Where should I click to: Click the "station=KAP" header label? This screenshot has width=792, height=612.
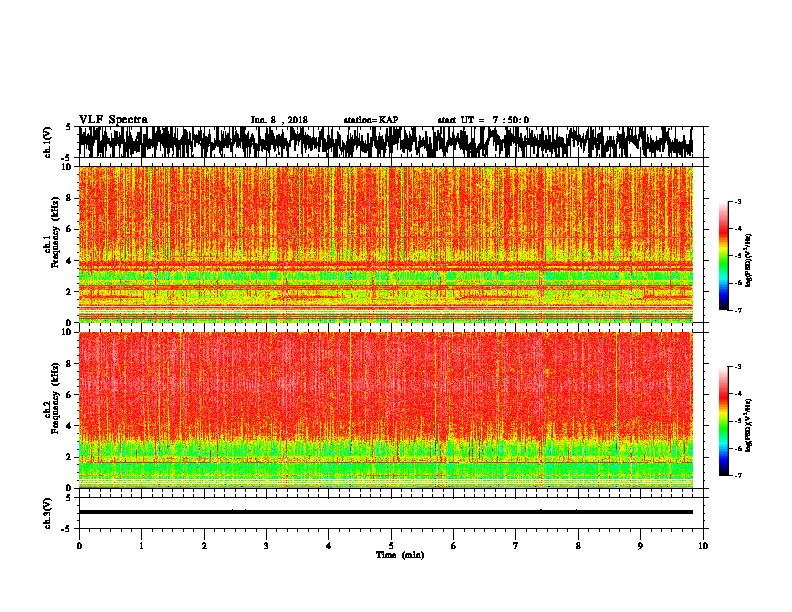371,120
